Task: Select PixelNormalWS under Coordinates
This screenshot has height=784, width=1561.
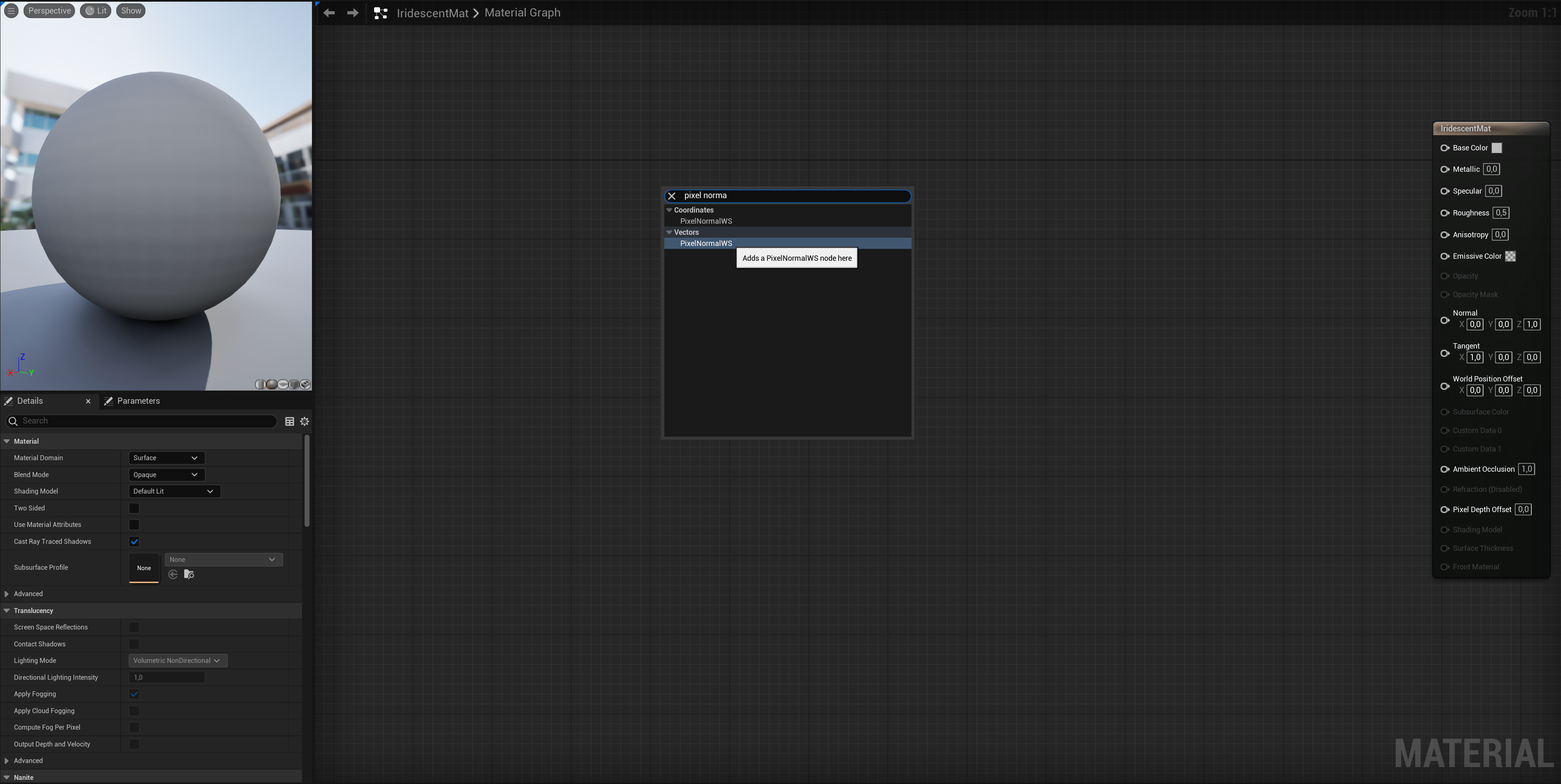Action: point(706,221)
